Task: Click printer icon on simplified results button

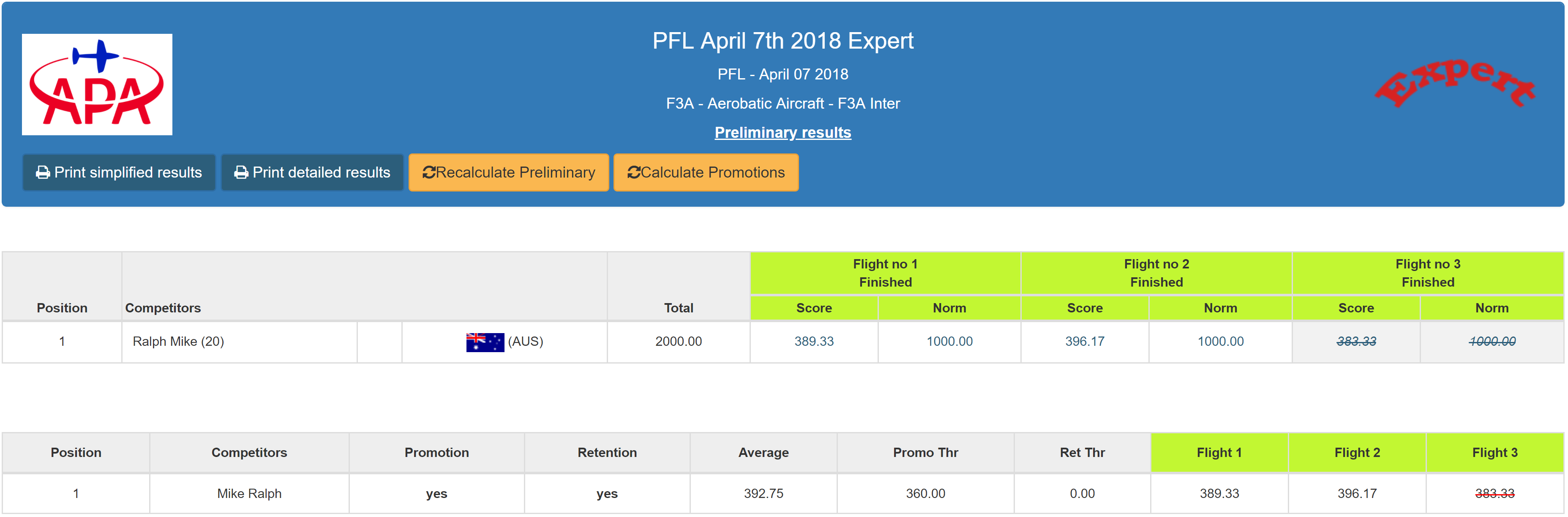Action: (43, 173)
